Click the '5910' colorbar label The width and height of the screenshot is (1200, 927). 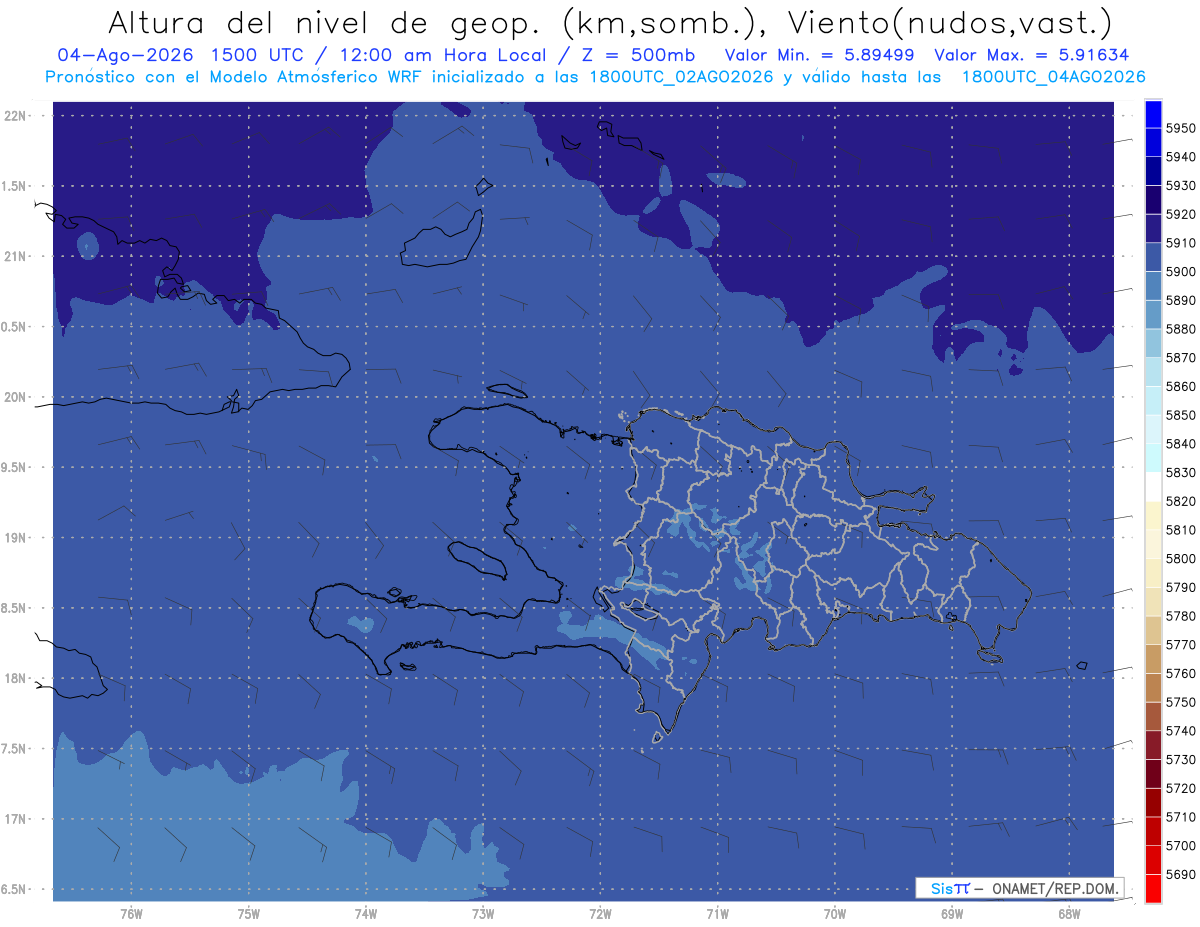(x=1180, y=243)
